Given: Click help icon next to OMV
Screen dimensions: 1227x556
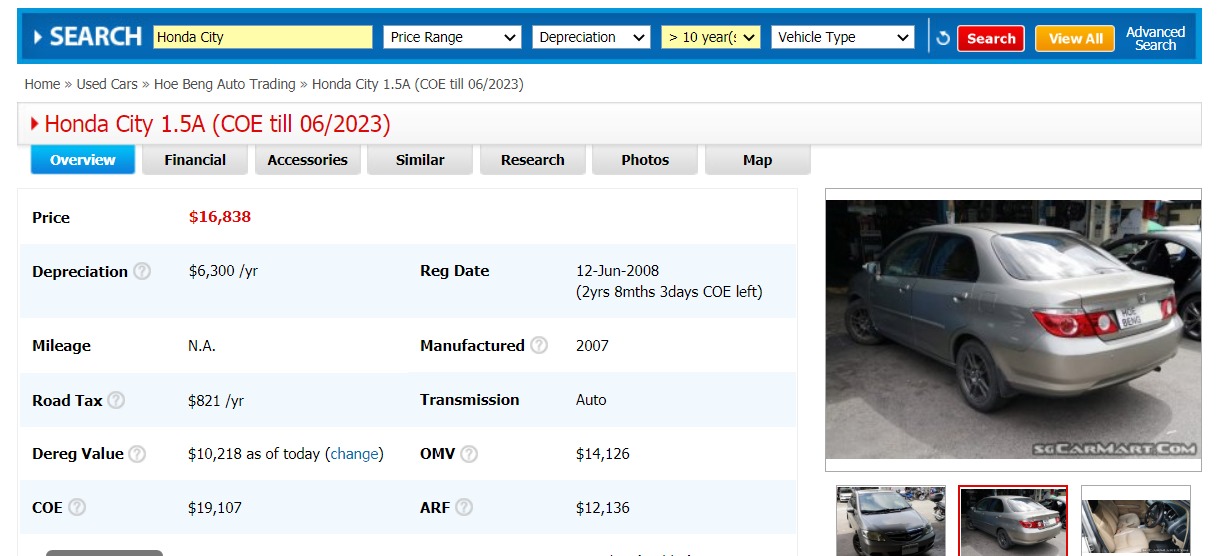Looking at the screenshot, I should click(x=469, y=454).
